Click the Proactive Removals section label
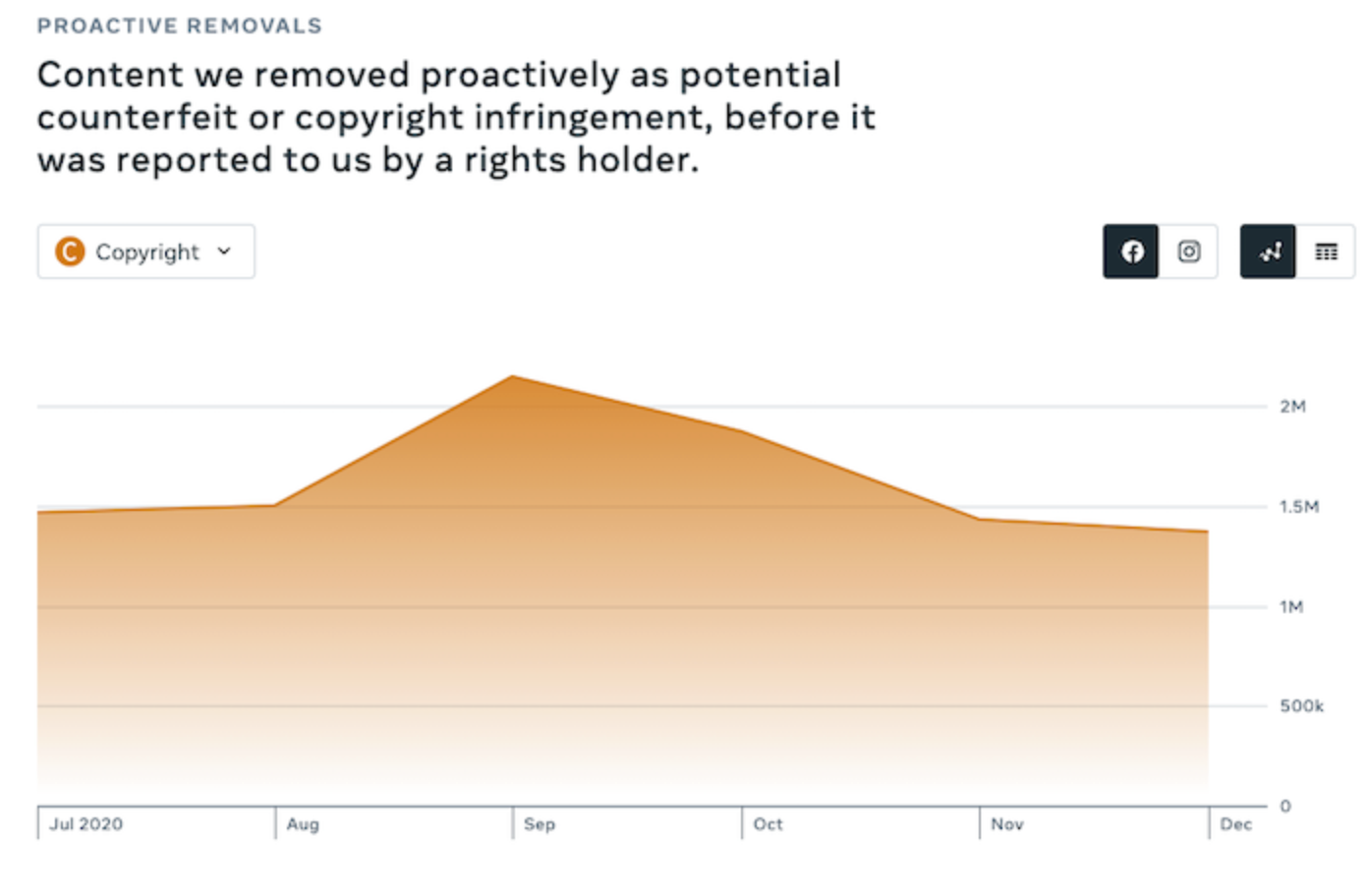Image resolution: width=1368 pixels, height=896 pixels. 180,27
